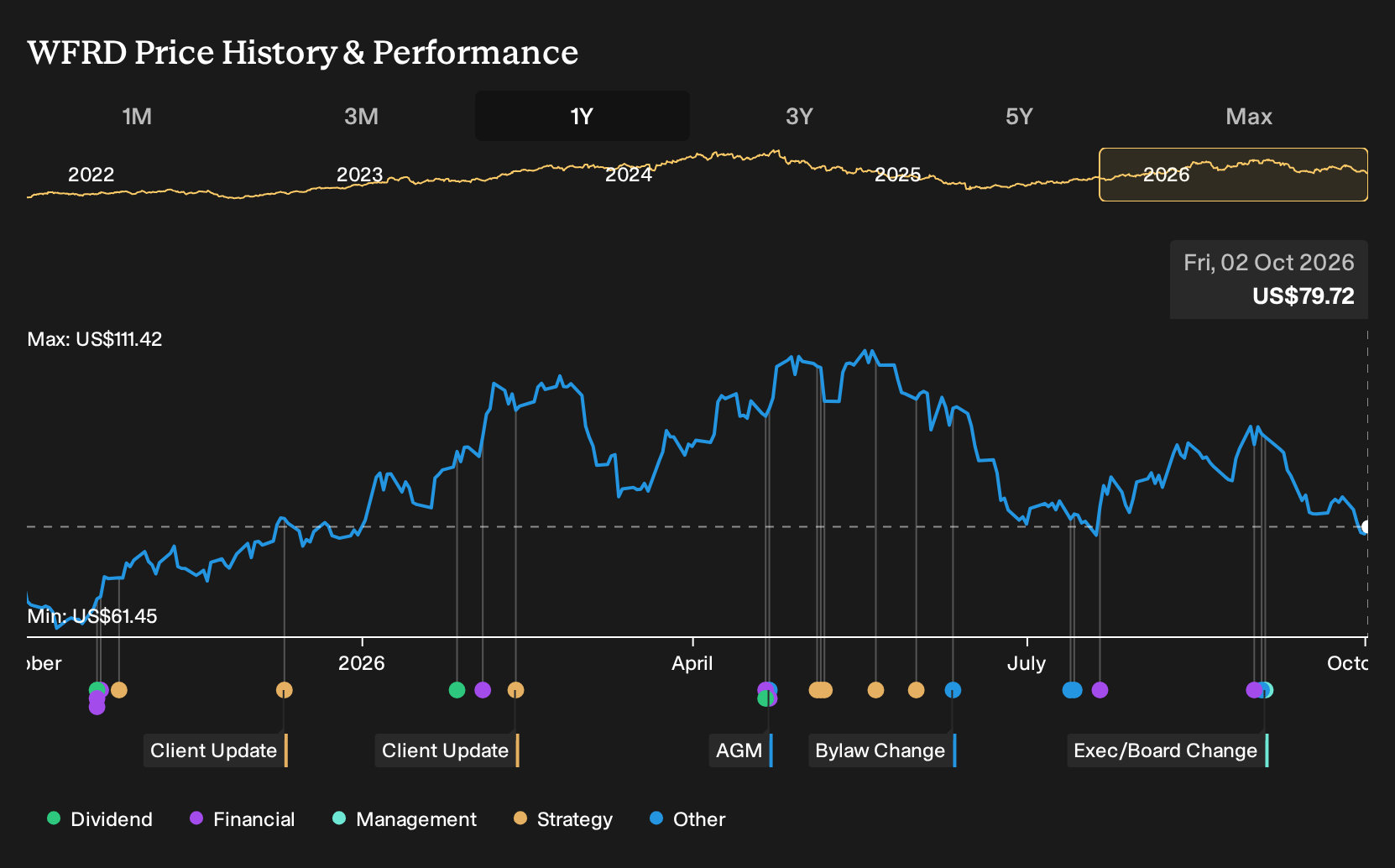
Task: Select purple Financial marker beside early-2026 Dividend marker
Action: click(x=483, y=690)
